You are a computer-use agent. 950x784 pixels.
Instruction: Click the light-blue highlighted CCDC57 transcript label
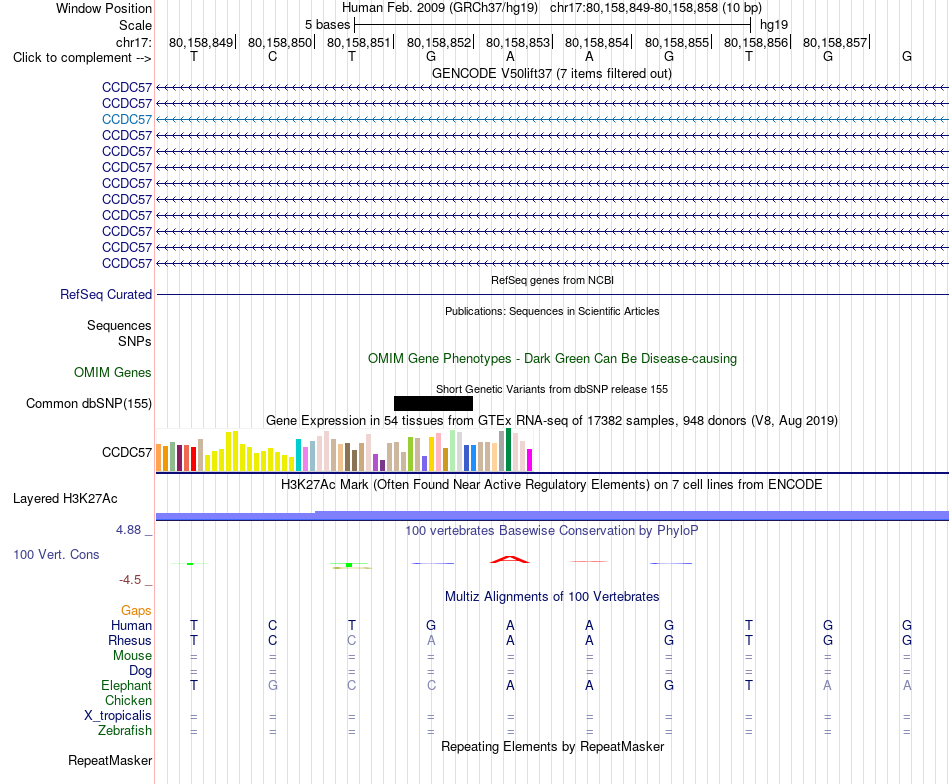(127, 119)
